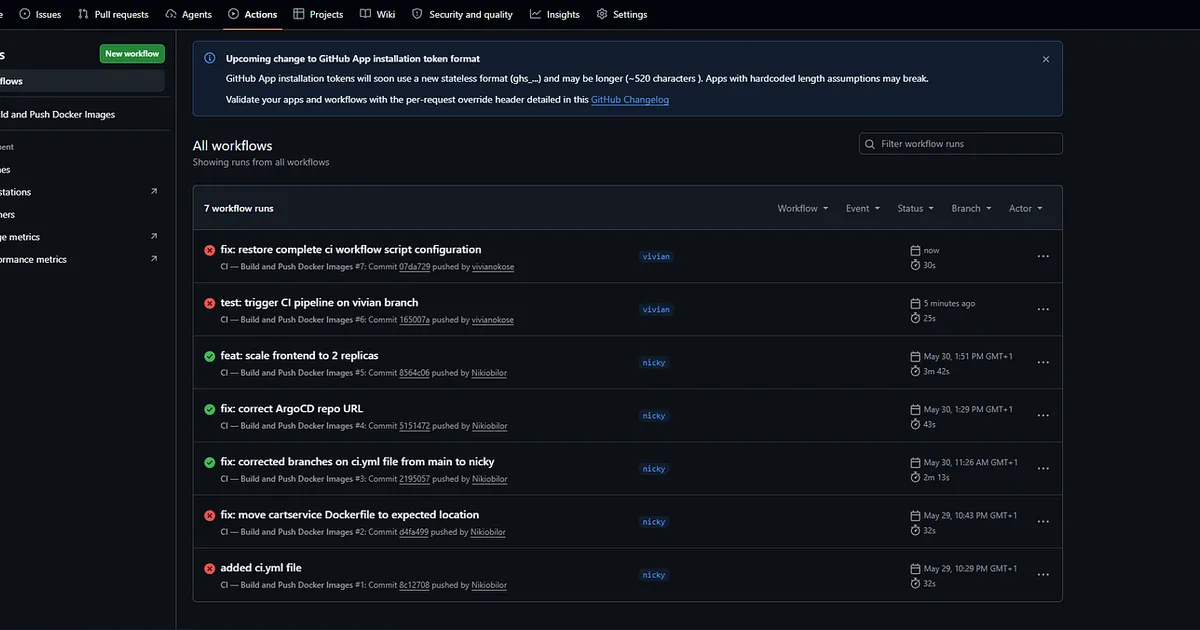Expand the Event filter dropdown
Image resolution: width=1200 pixels, height=630 pixels.
pyautogui.click(x=863, y=208)
